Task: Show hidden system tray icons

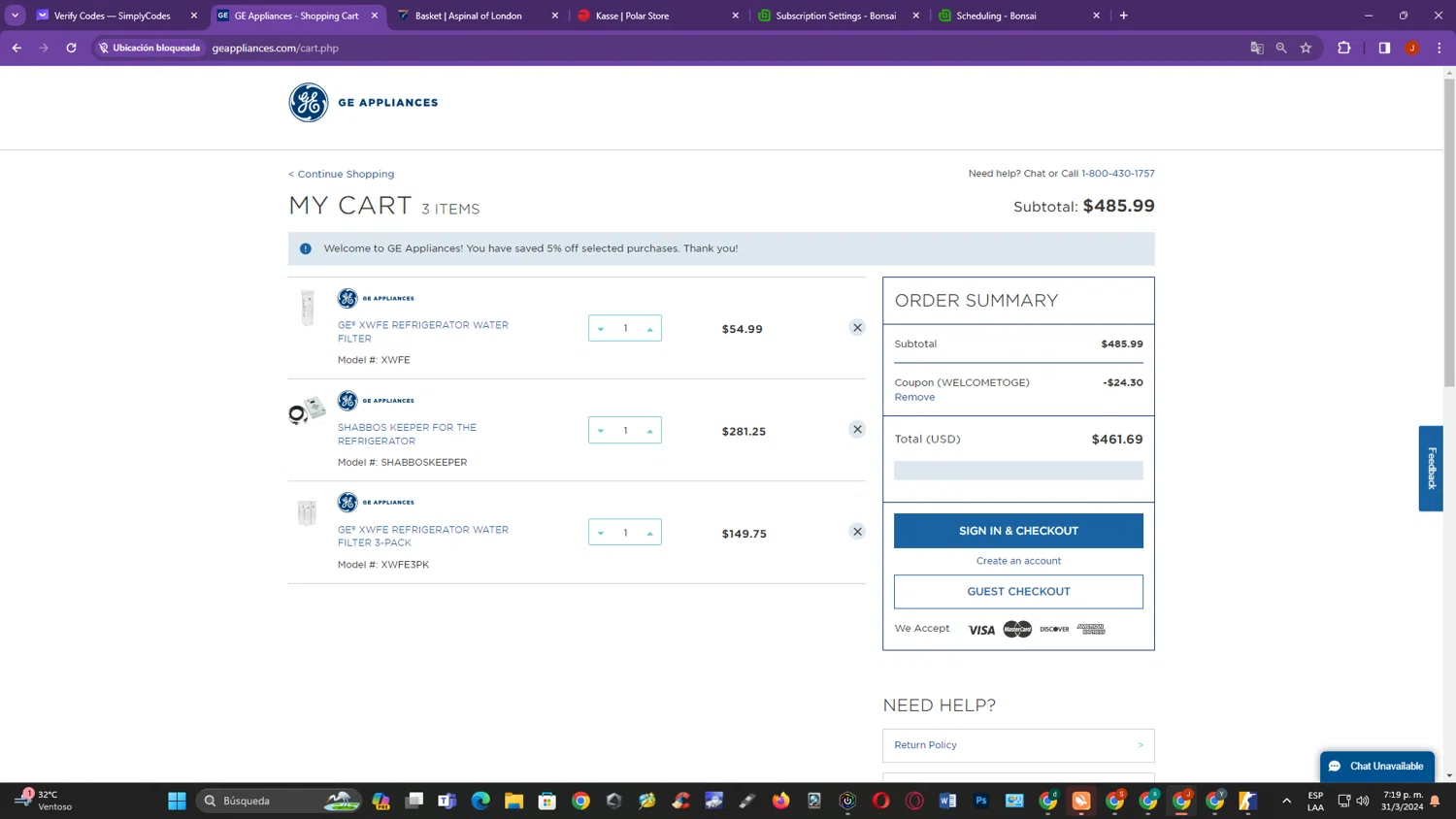Action: point(1286,801)
